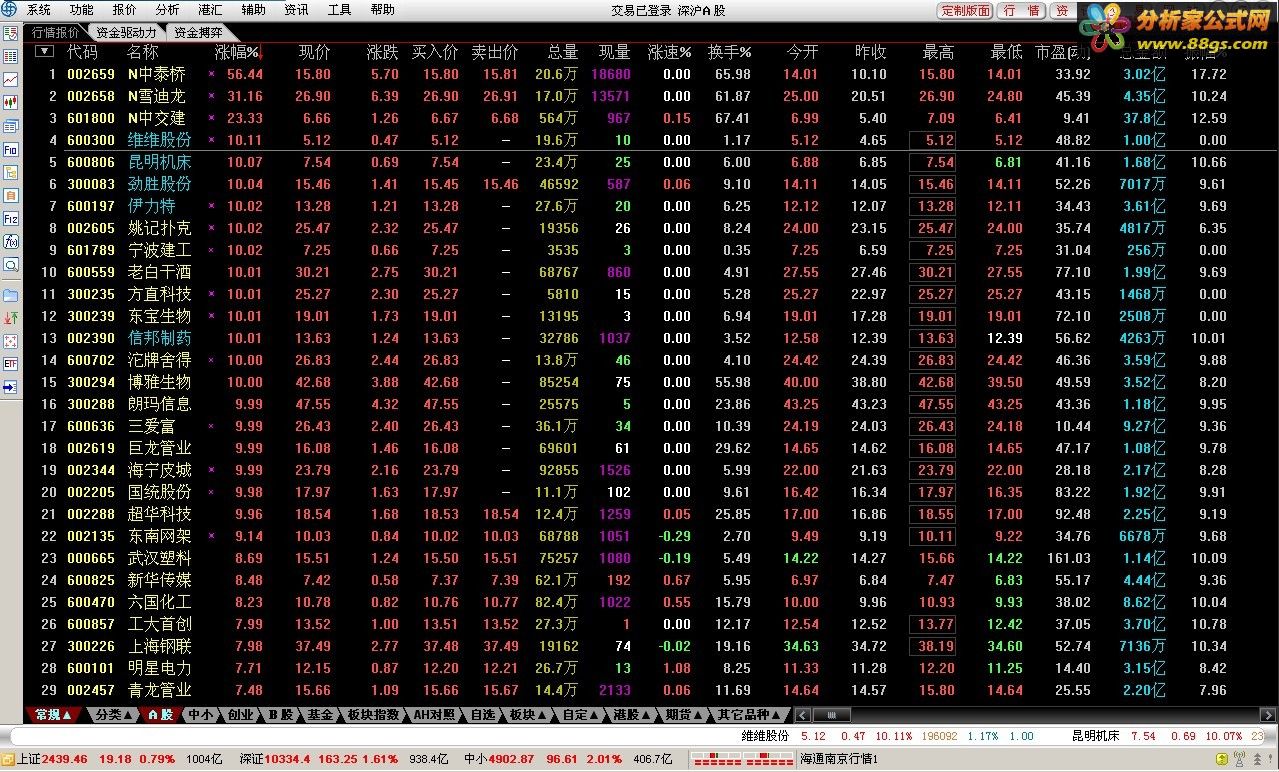Screen dimensions: 1279x772
Task: Click the red-green up/down arrows icon
Action: coord(10,318)
